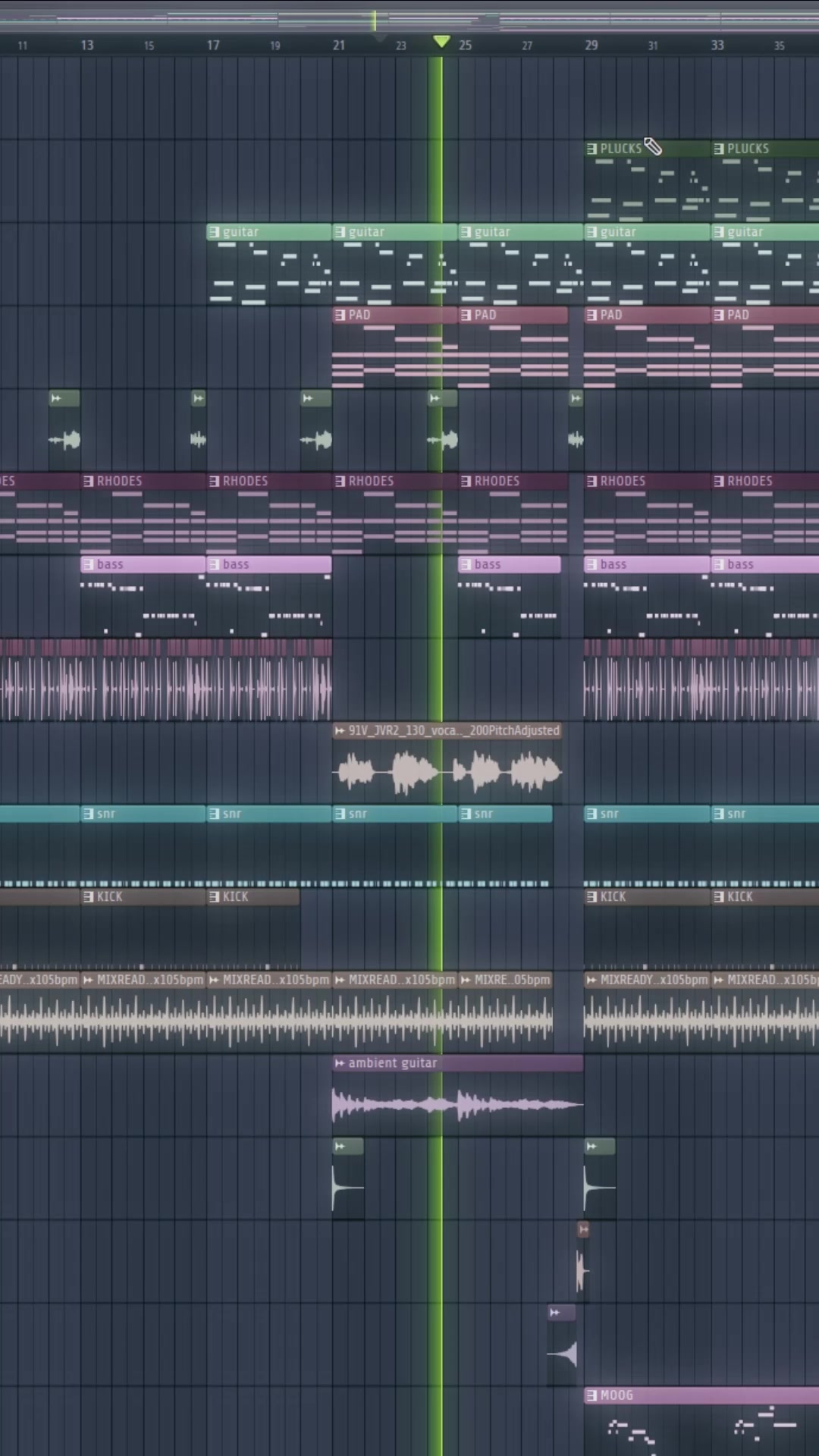The height and width of the screenshot is (1456, 819).
Task: Select the MIXRE..05bpm clip title at bar 25
Action: [x=512, y=980]
